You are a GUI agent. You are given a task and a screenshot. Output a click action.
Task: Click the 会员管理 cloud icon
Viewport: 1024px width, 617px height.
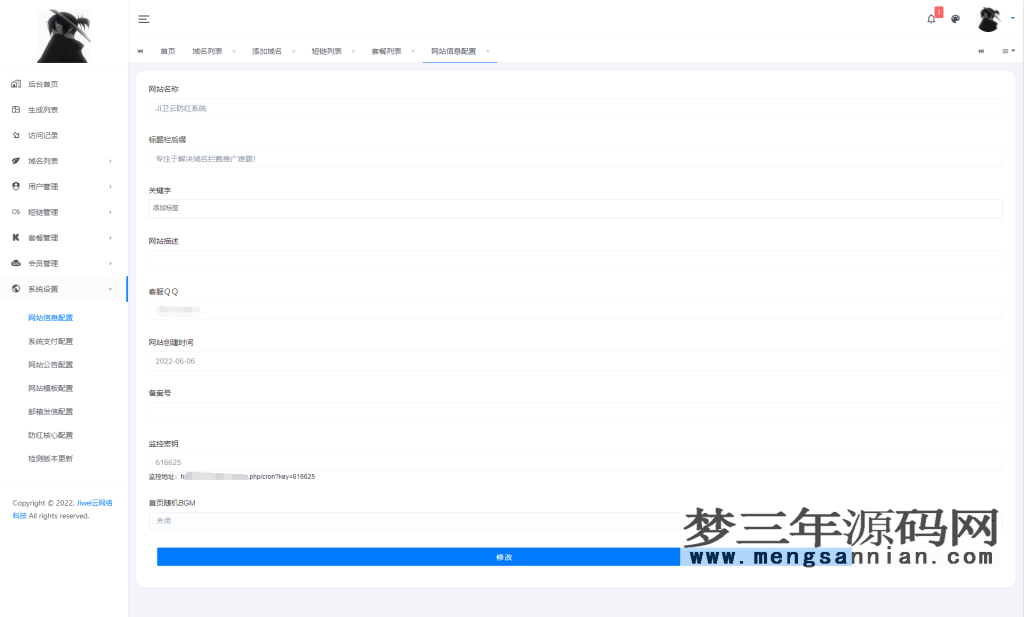[x=14, y=262]
